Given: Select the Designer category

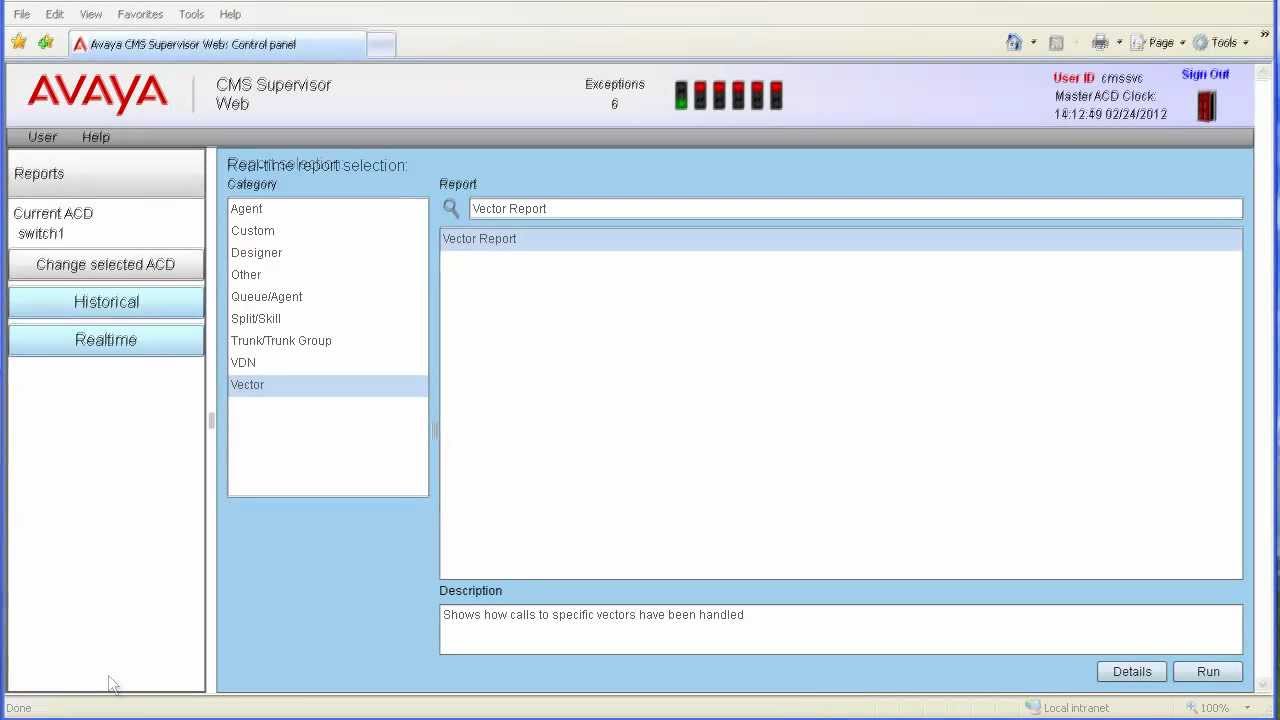Looking at the screenshot, I should 328,253.
